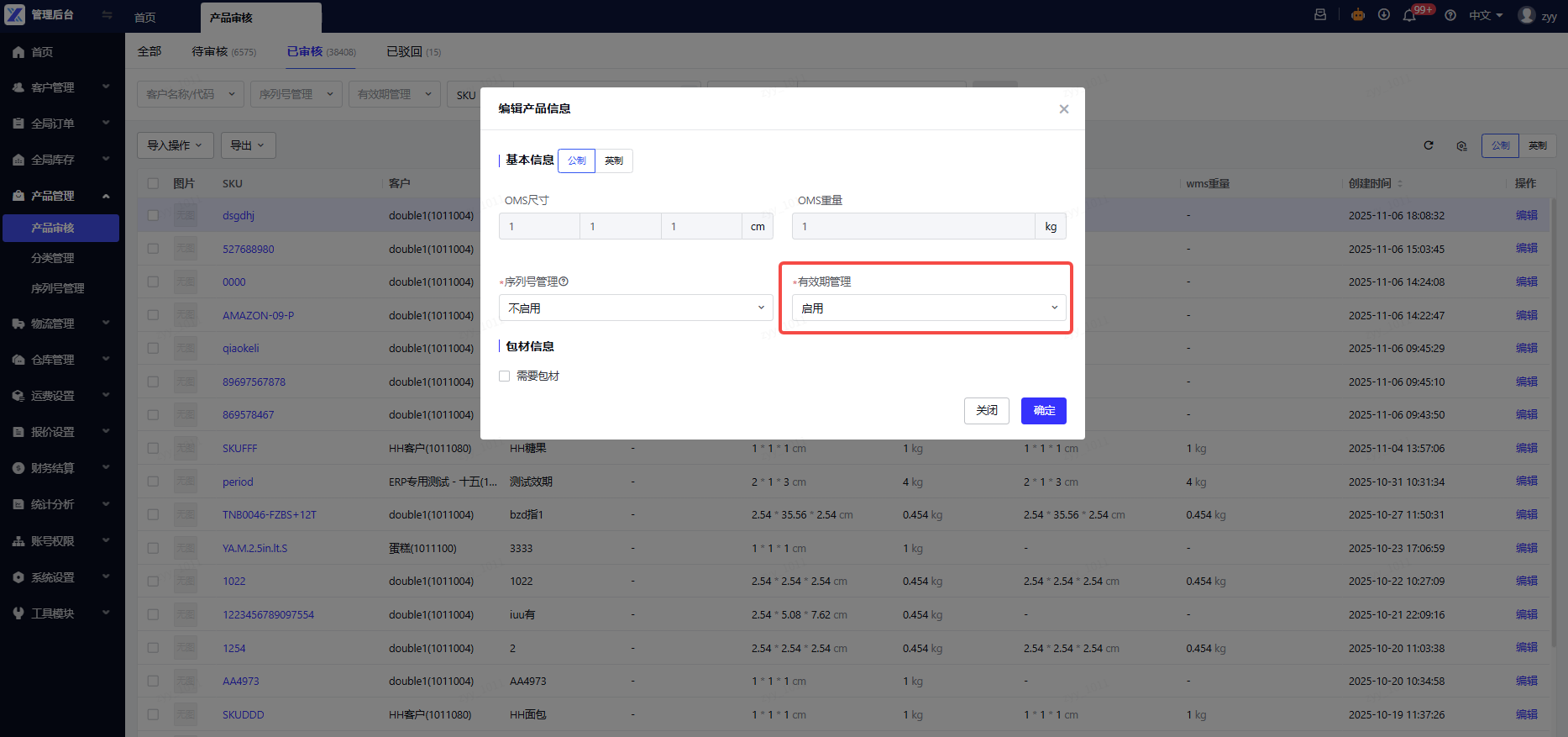Click the 报价设置 sidebar icon
Screen dimensions: 1568x737
18,432
